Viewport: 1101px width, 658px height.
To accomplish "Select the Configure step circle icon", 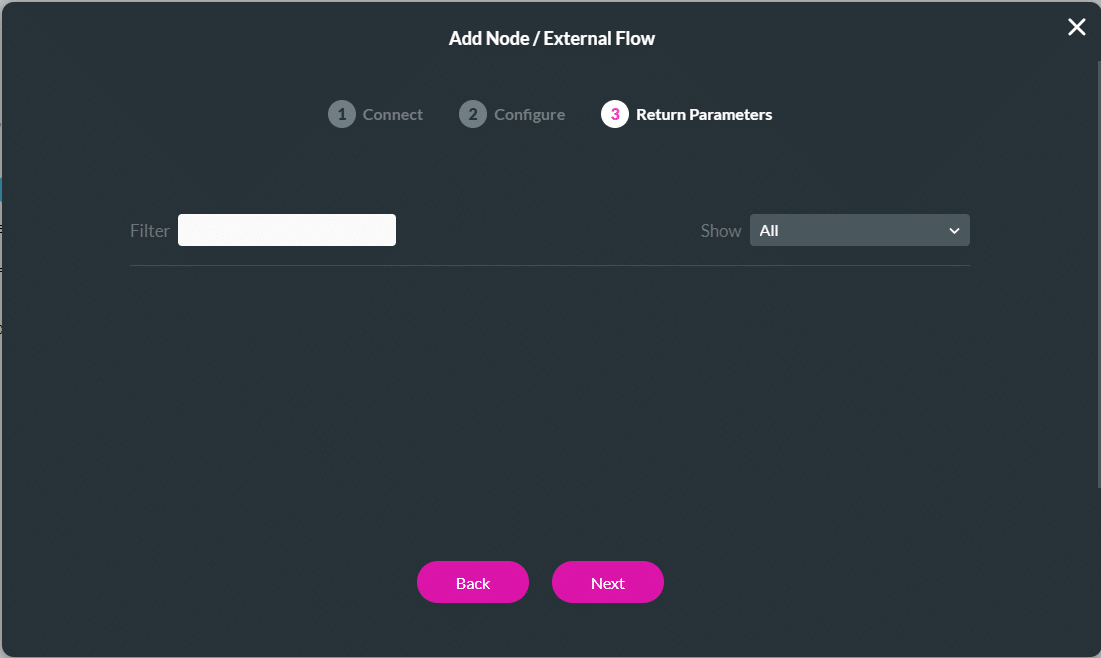I will pyautogui.click(x=472, y=114).
